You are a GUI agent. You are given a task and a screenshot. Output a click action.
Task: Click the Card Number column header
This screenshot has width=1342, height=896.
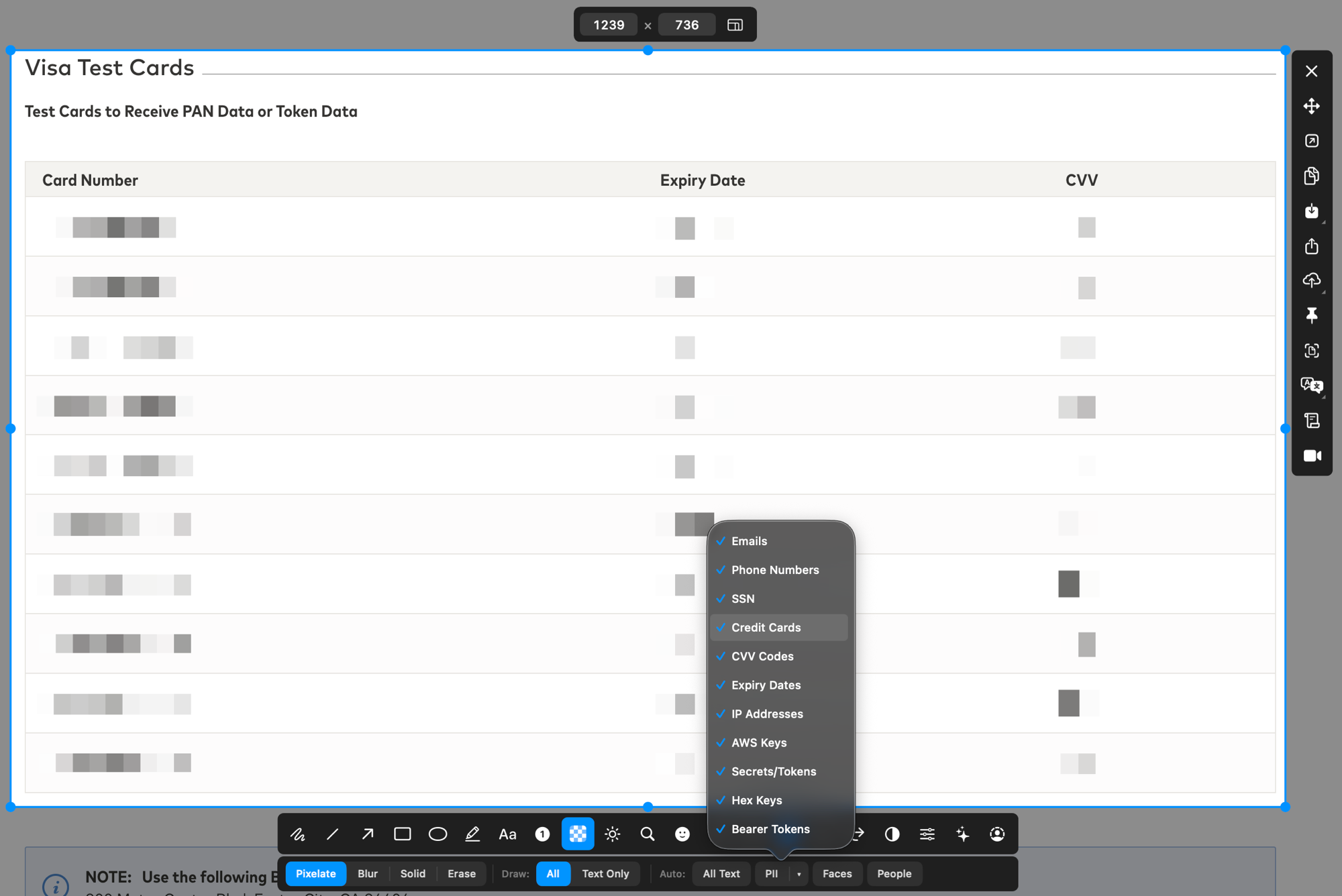90,180
